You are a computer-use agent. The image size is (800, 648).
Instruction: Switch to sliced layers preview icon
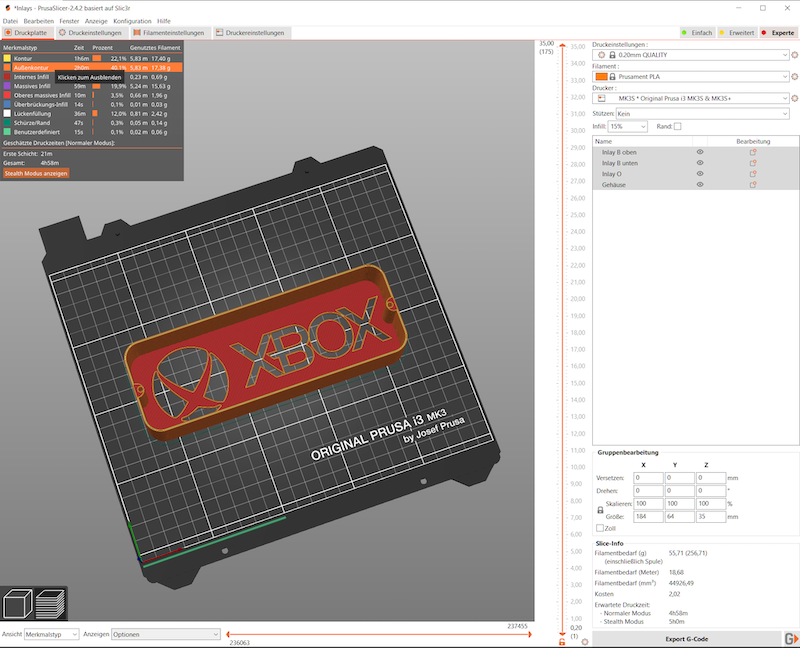click(50, 605)
